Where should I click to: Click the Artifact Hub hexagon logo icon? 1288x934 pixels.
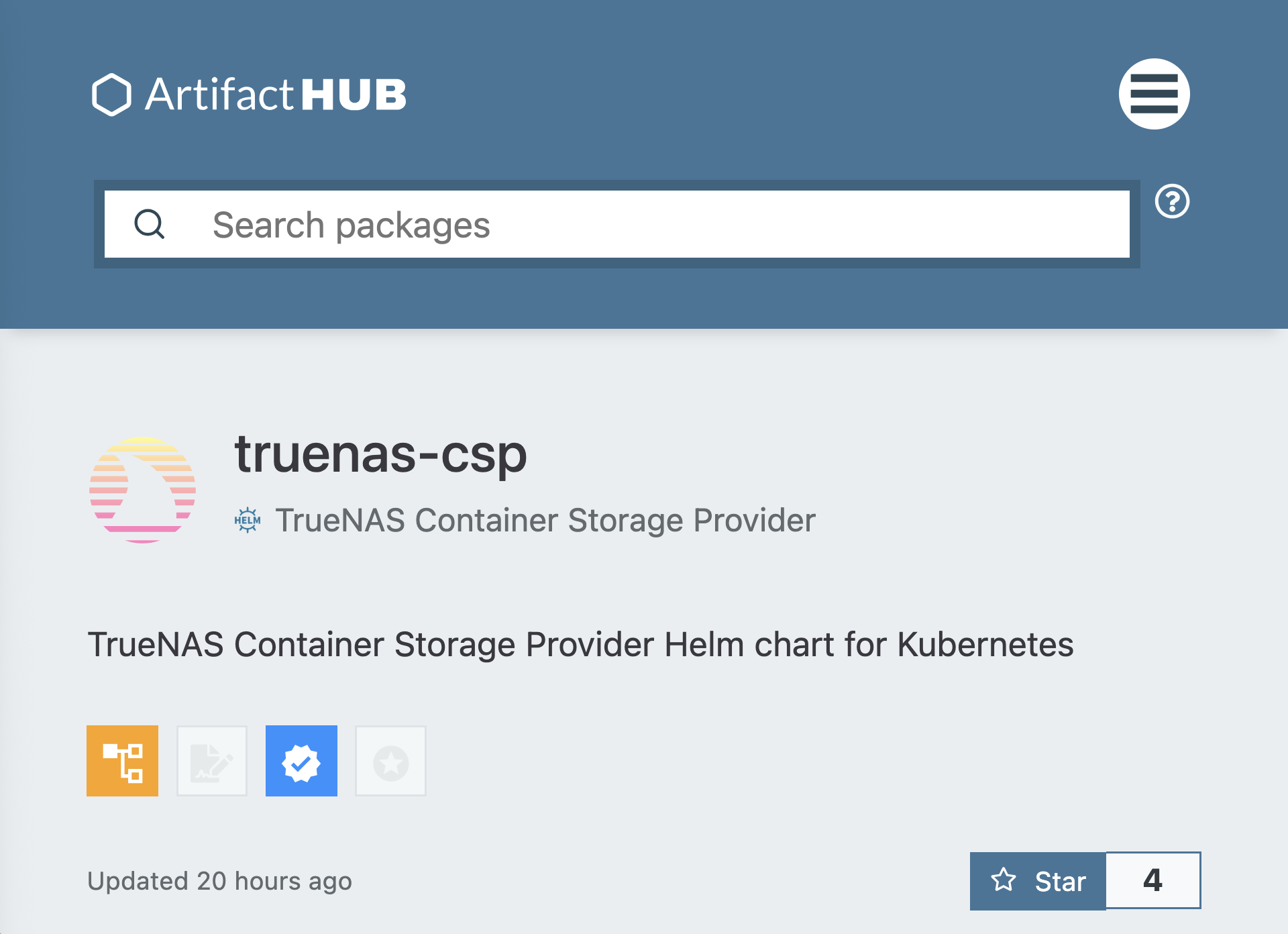tap(111, 95)
